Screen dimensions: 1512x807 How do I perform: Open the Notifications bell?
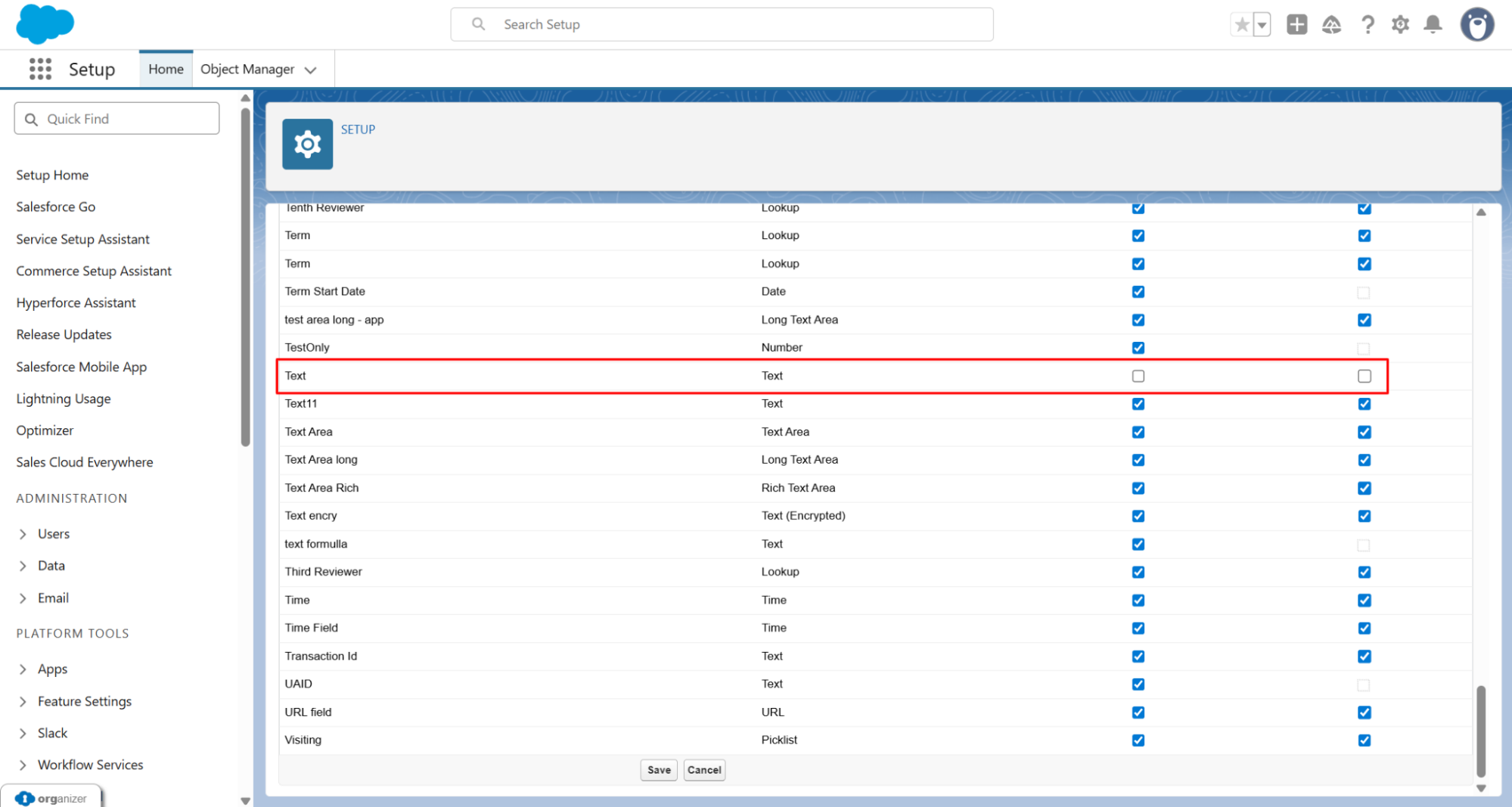click(x=1433, y=25)
